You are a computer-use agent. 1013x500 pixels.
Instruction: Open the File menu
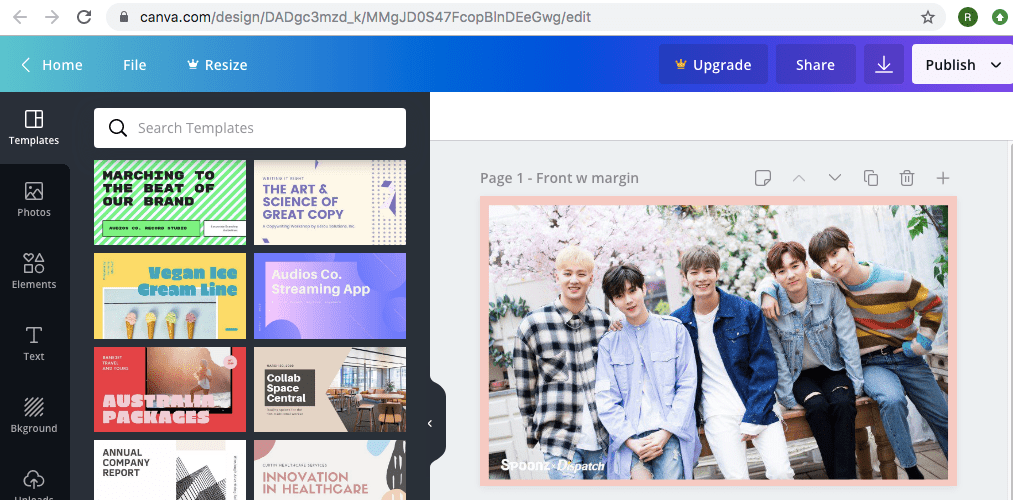pyautogui.click(x=134, y=65)
